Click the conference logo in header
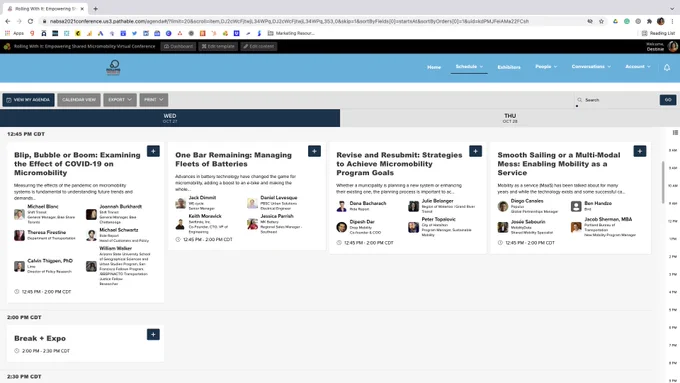680x383 pixels. [x=114, y=67]
